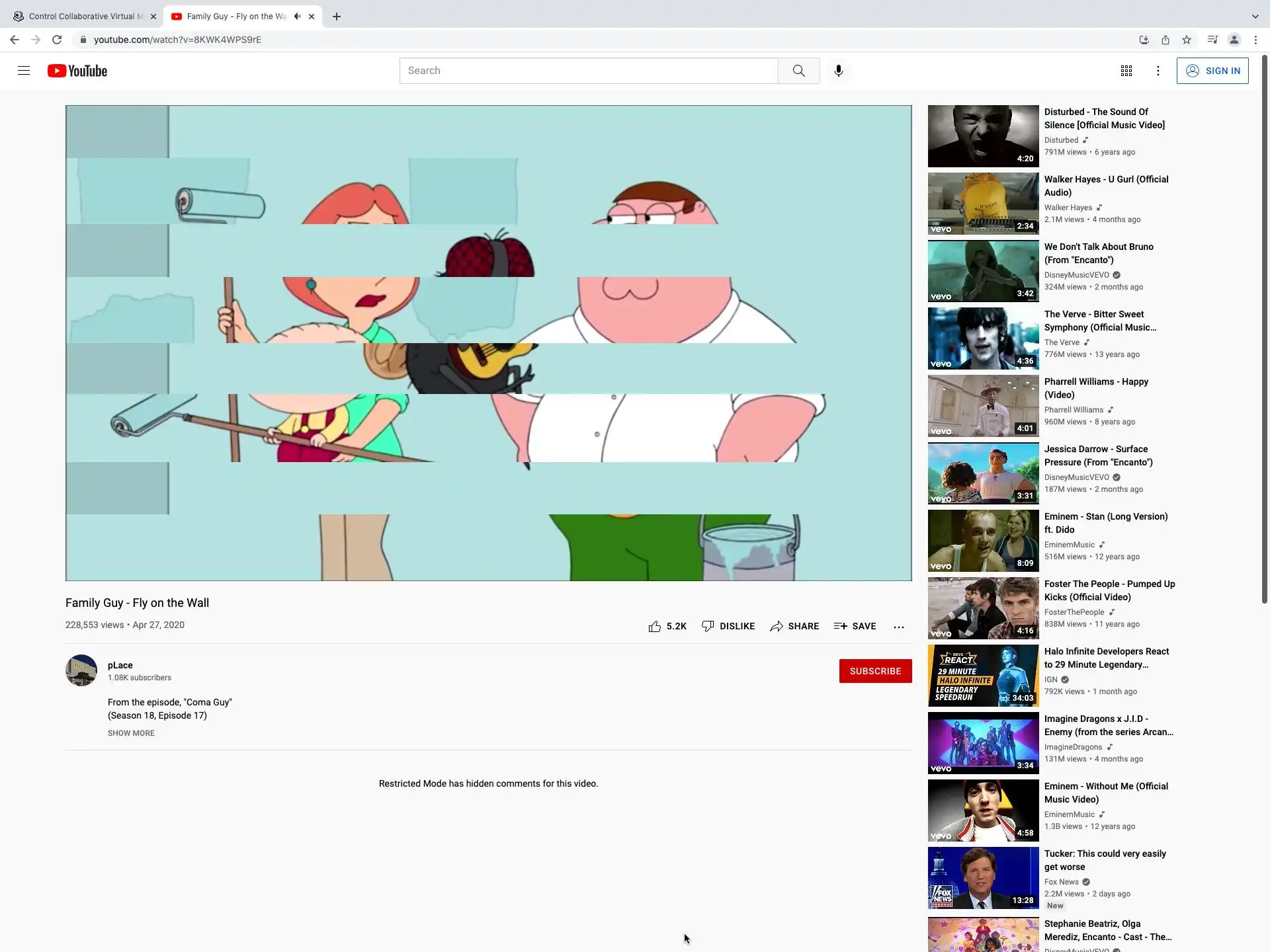The image size is (1270, 952).
Task: Start voice search with the microphone icon
Action: tap(838, 71)
